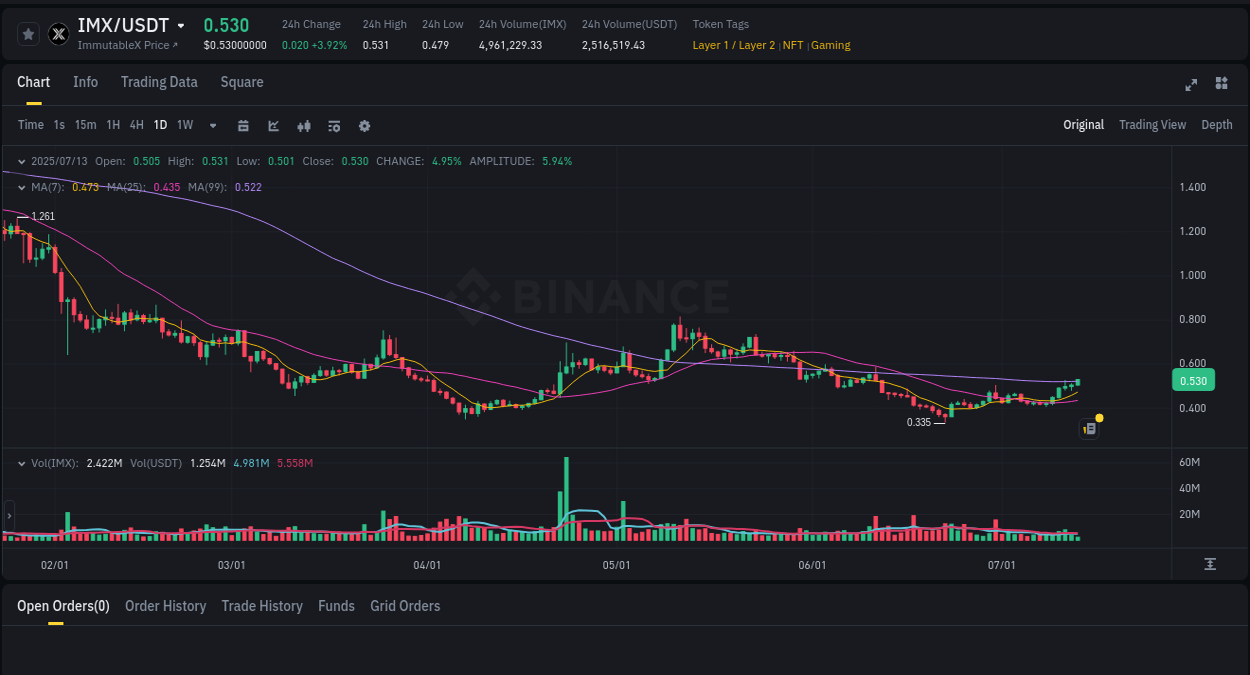Switch chart style using the line chart icon
This screenshot has width=1250, height=675.
tap(273, 125)
